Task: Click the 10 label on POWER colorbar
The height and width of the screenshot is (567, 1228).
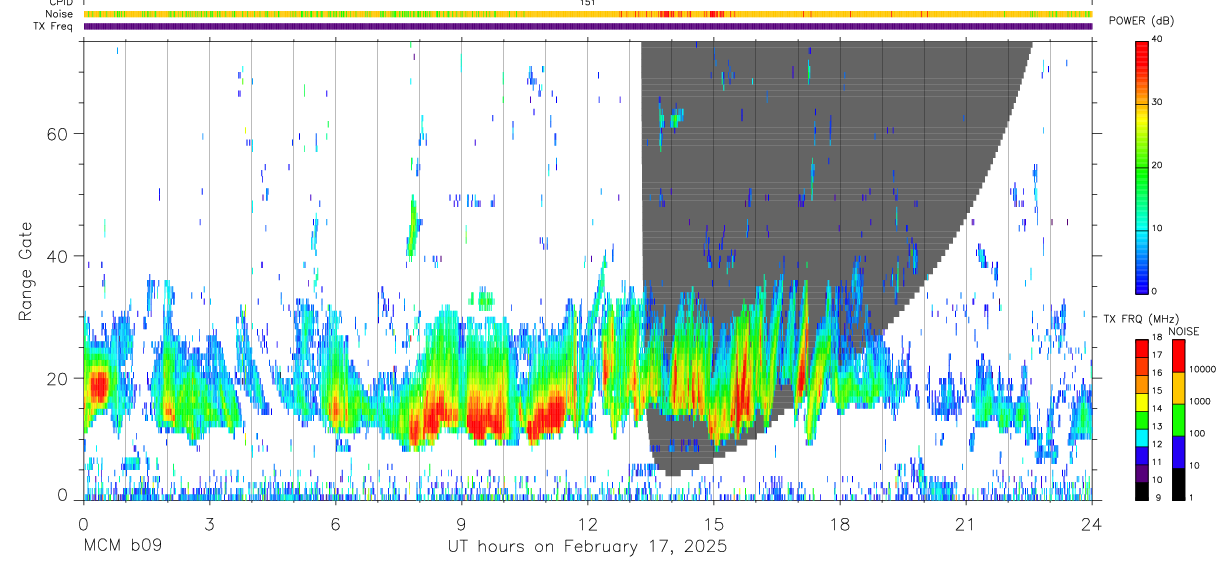Action: point(1158,228)
